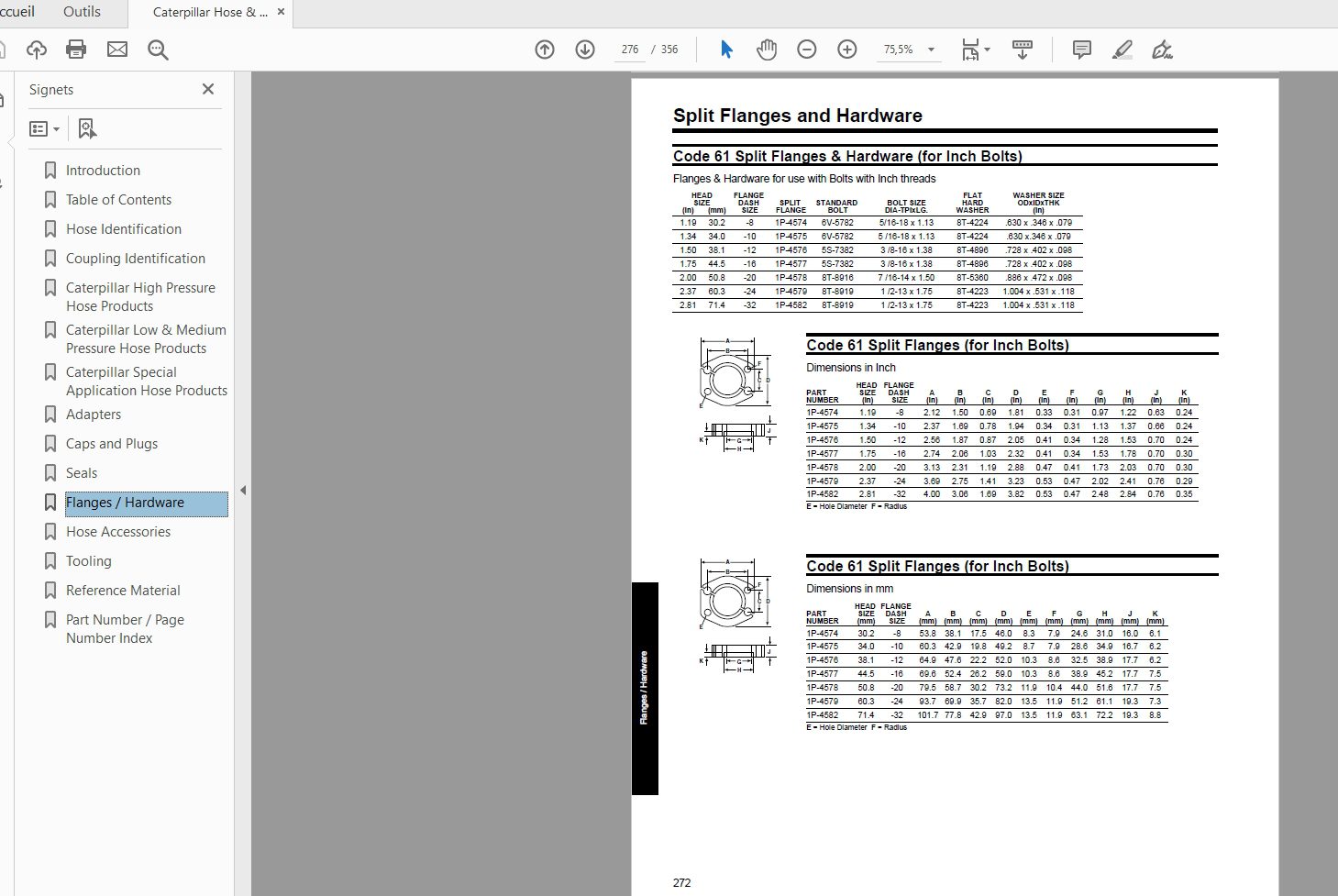Open the fit page display tool

pyautogui.click(x=970, y=50)
